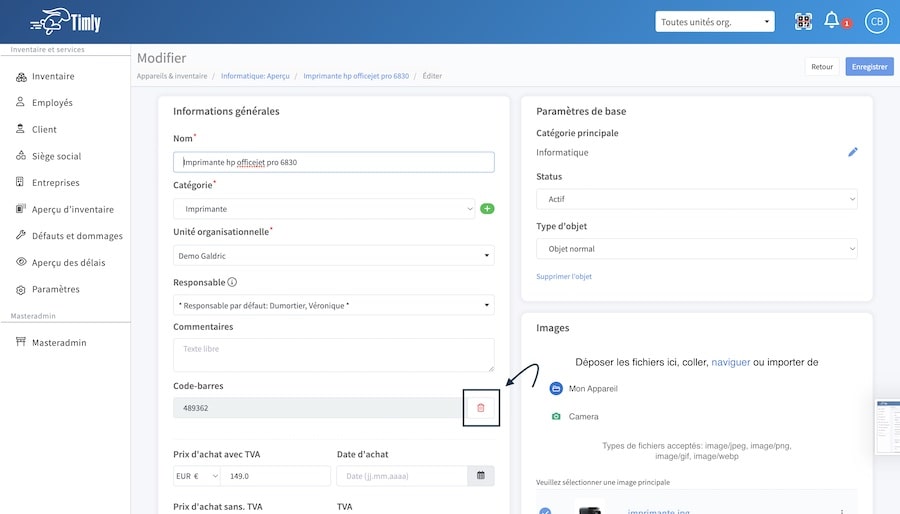
Task: Open Entreprises in sidebar
Action: 55,182
